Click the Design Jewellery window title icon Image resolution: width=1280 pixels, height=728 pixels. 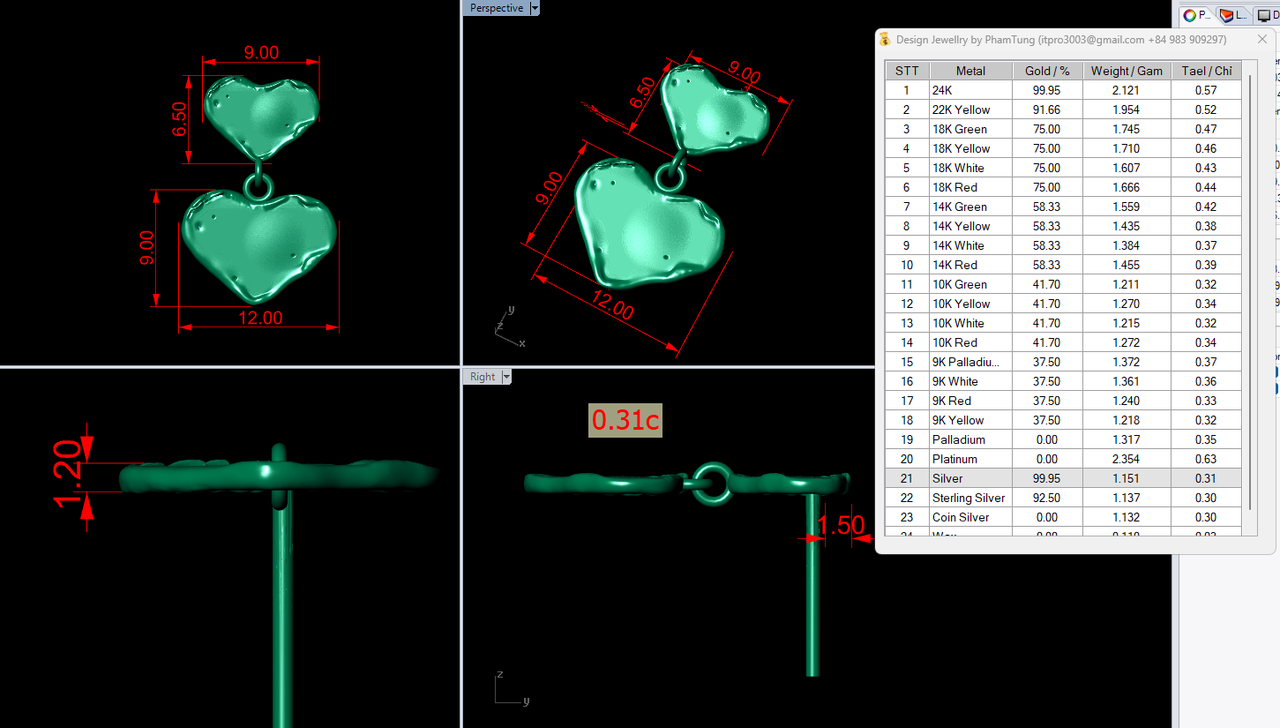coord(885,39)
